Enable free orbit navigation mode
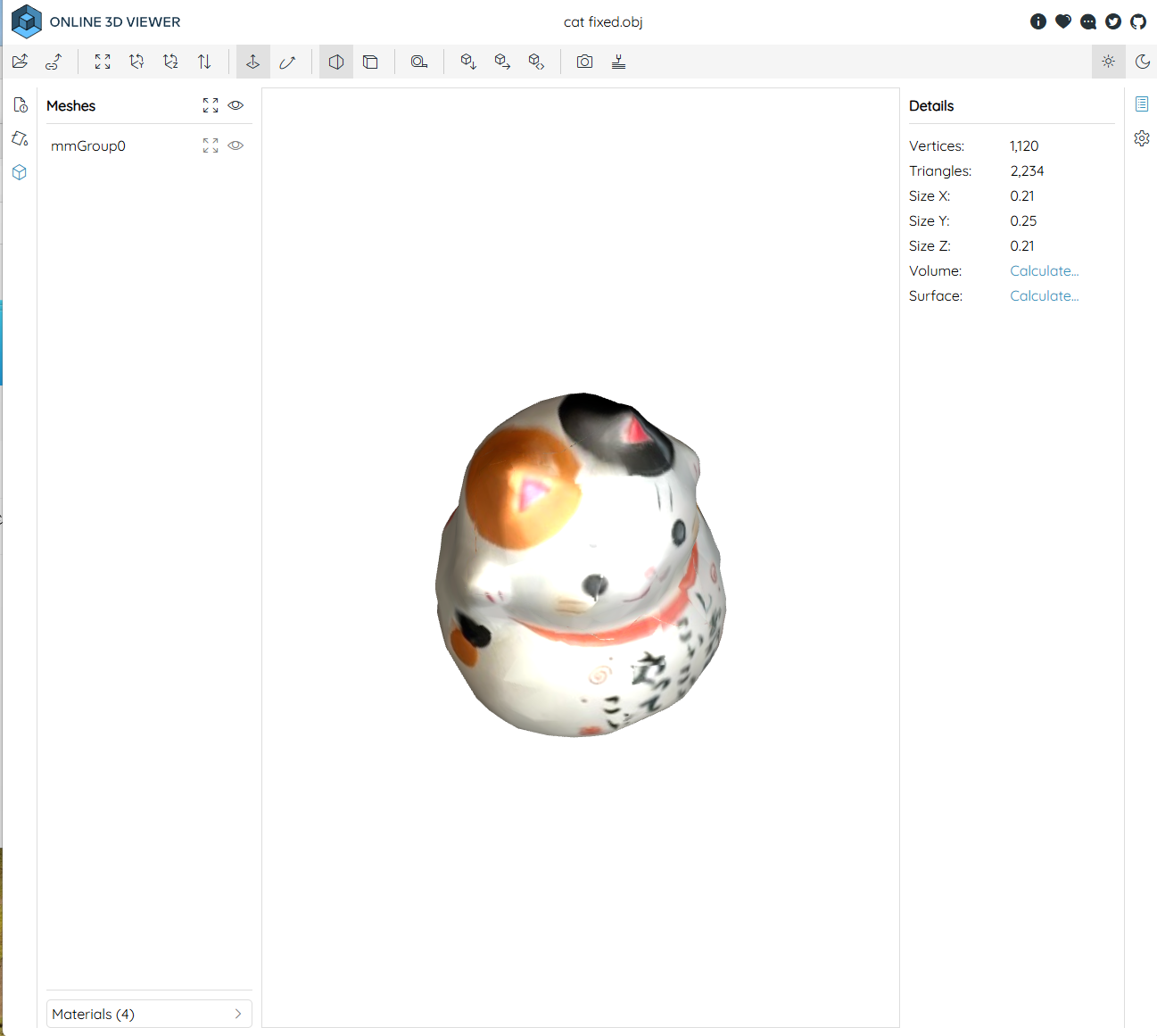Viewport: 1157px width, 1036px height. click(x=287, y=62)
